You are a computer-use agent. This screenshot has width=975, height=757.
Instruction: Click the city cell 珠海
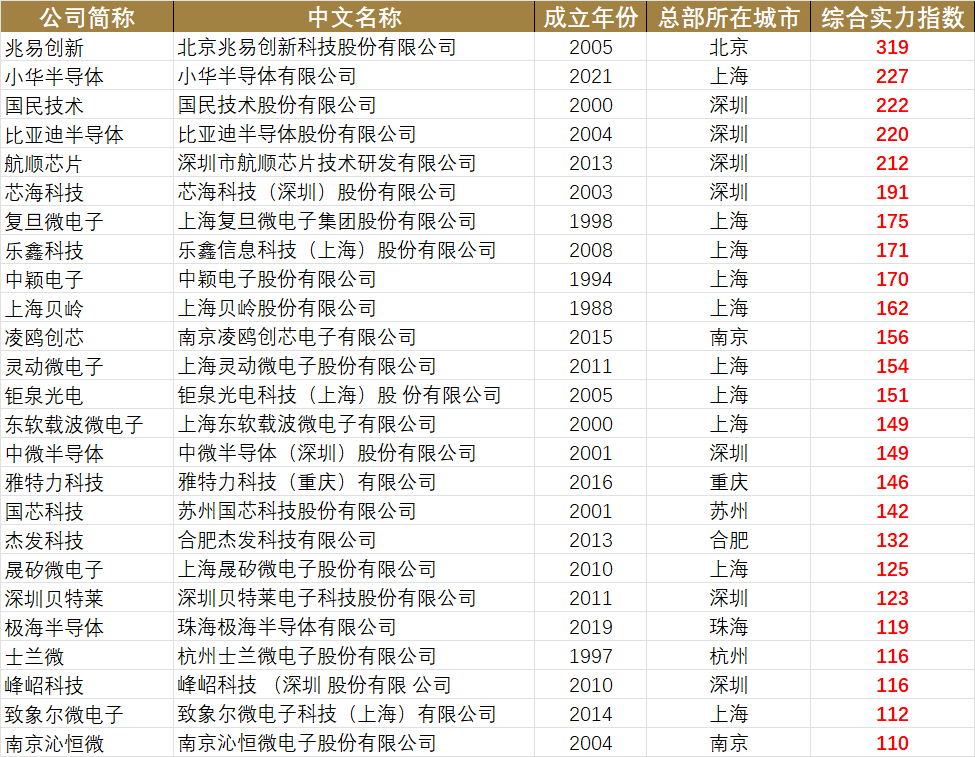pyautogui.click(x=728, y=627)
